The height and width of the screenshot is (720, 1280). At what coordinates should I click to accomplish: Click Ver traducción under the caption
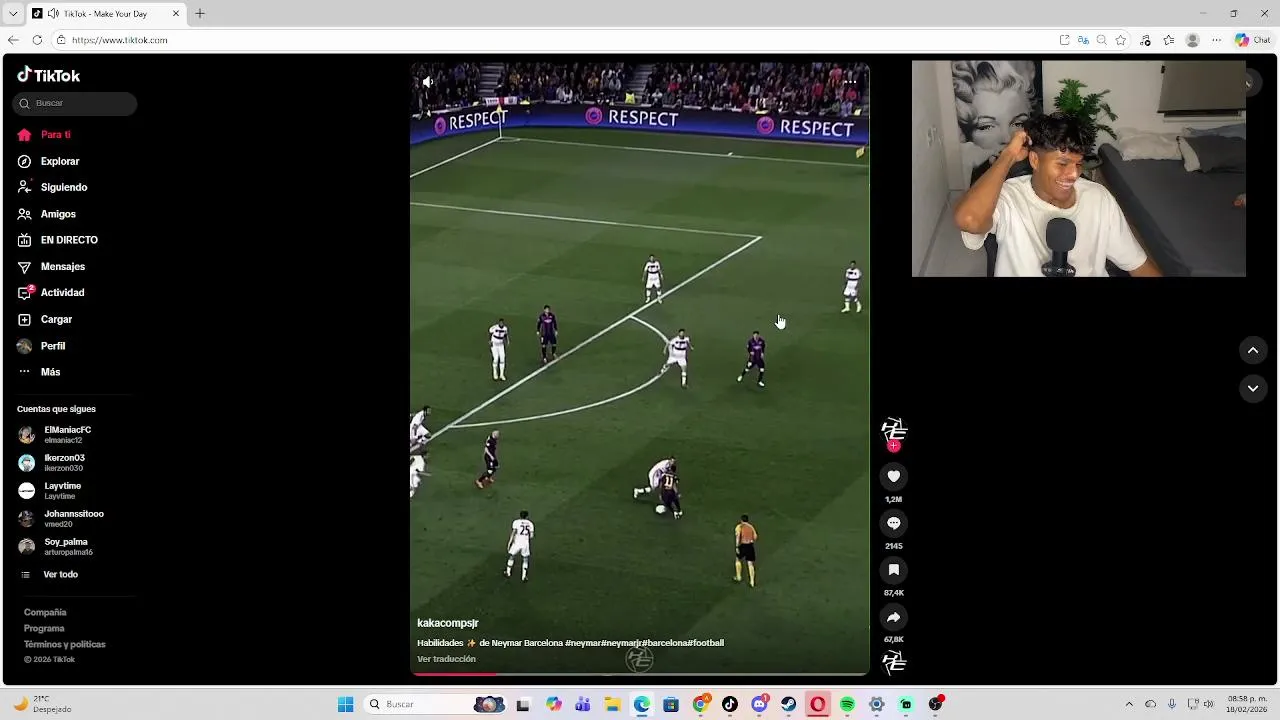(x=446, y=659)
